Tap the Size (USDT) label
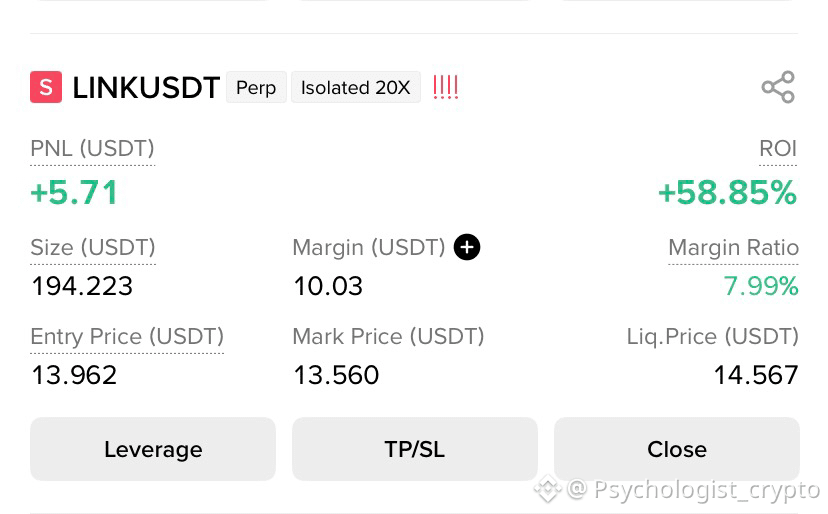Image resolution: width=828 pixels, height=514 pixels. pos(93,248)
